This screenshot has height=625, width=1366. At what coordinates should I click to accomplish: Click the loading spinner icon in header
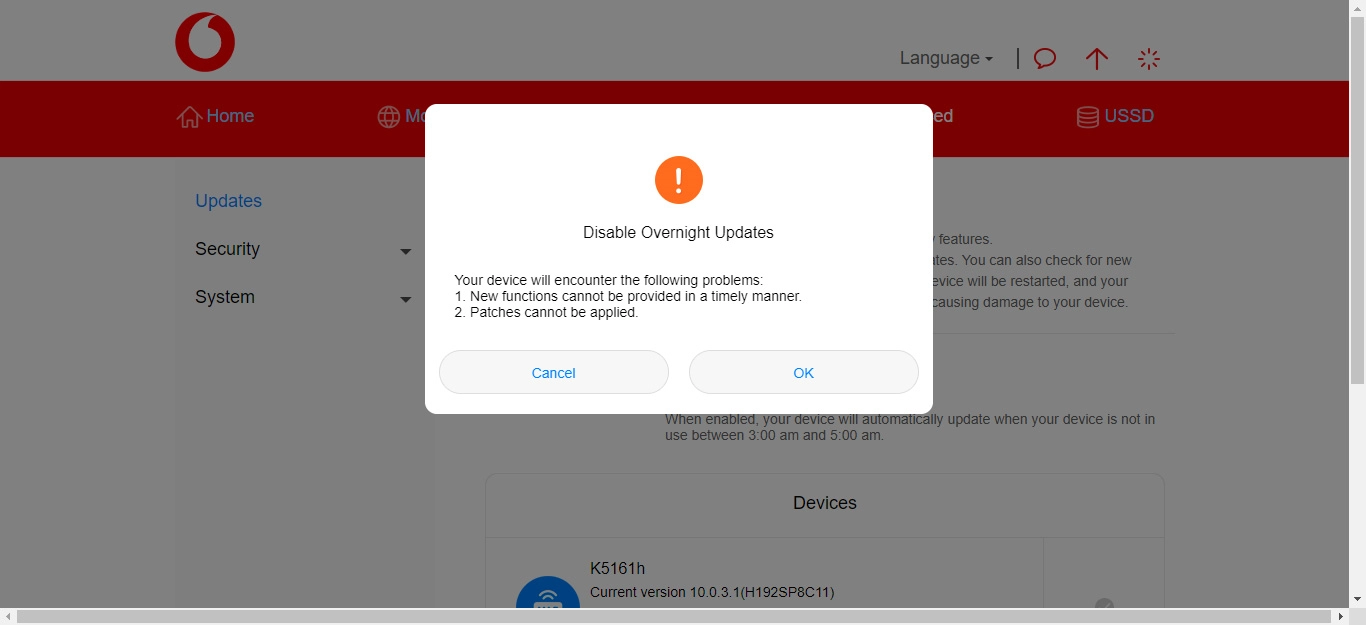coord(1149,59)
